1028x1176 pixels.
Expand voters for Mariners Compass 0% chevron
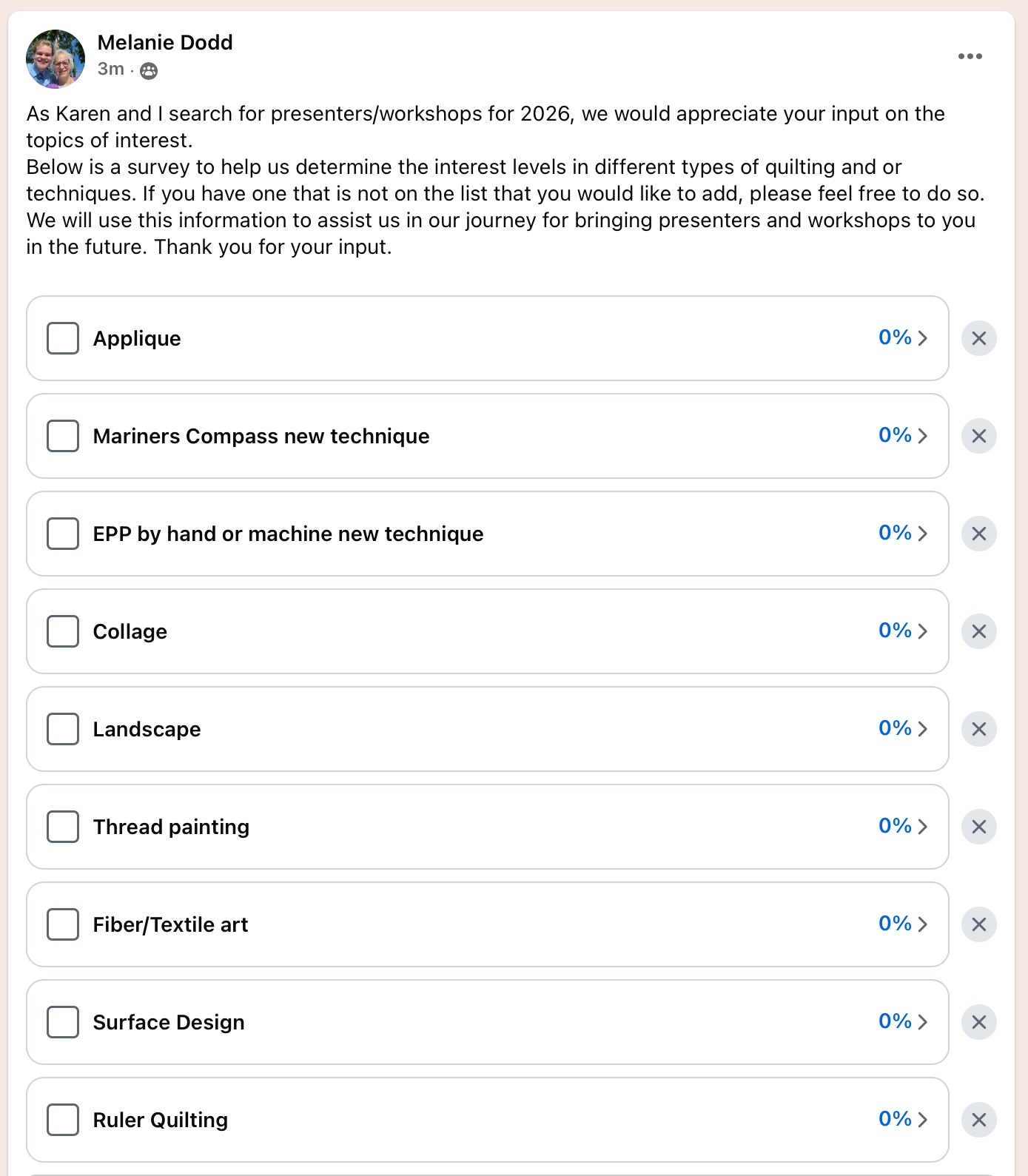click(903, 435)
